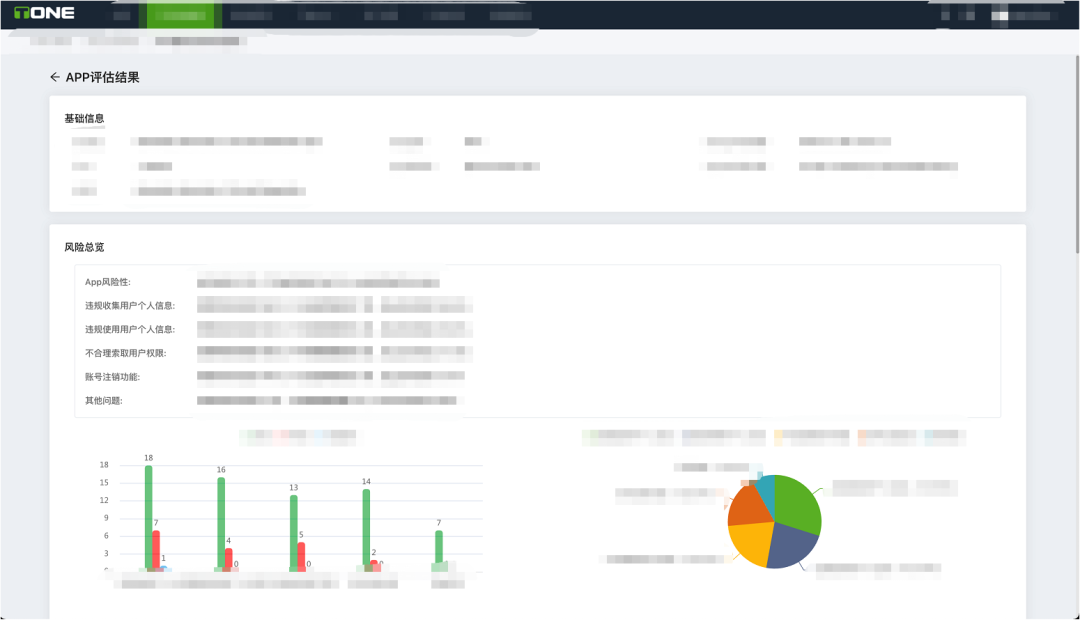Click the 其他问题 label
Image resolution: width=1080 pixels, height=622 pixels.
click(103, 401)
